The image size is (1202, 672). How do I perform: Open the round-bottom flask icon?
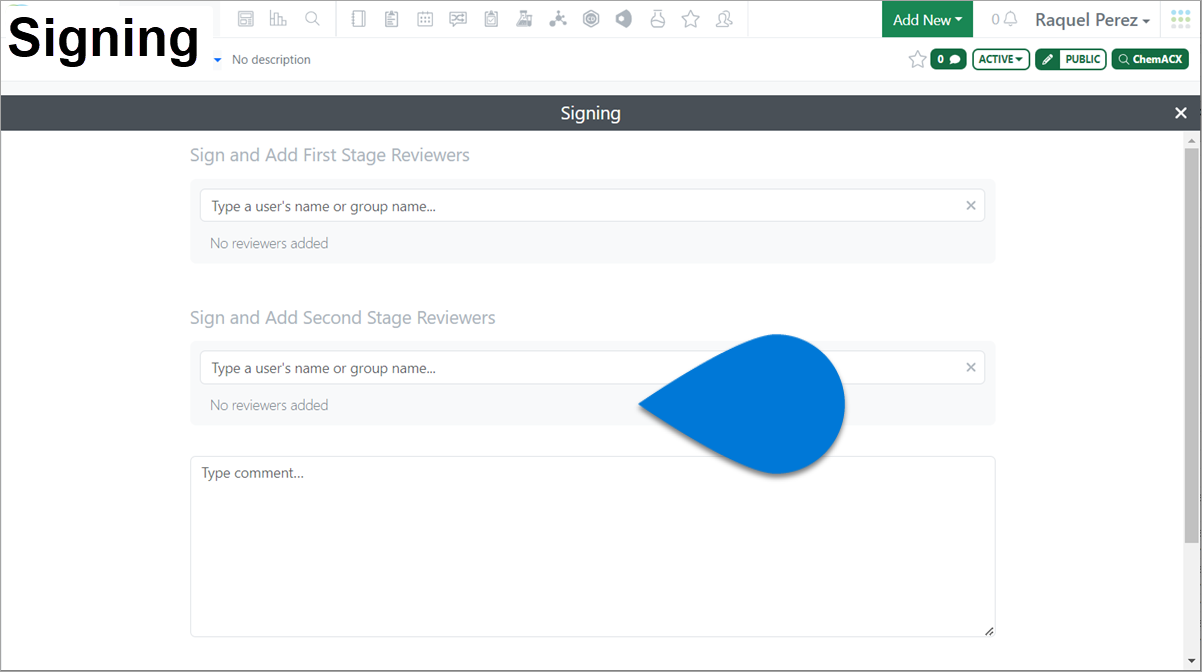point(657,19)
